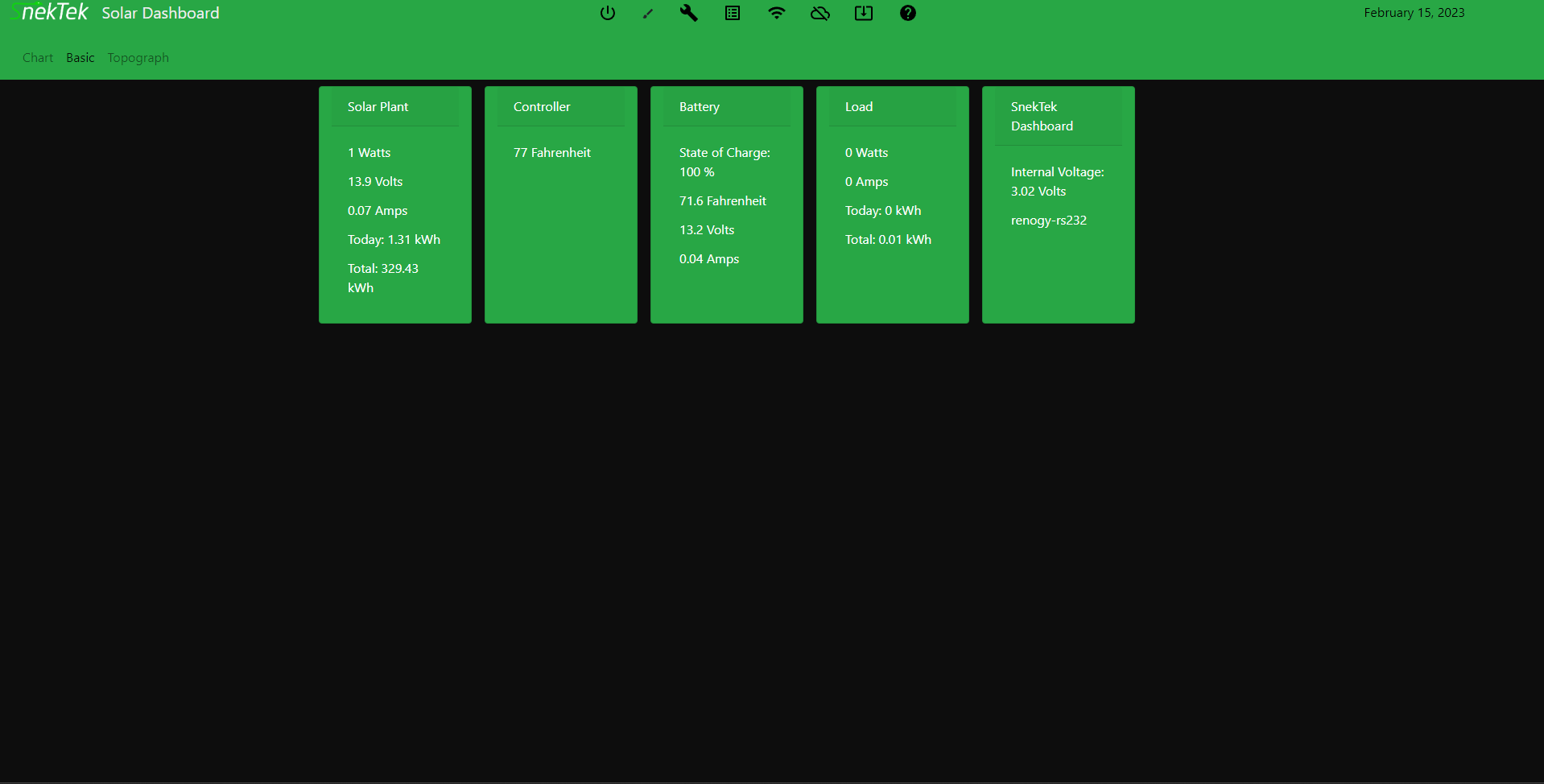Select the Basic tab
Image resolution: width=1544 pixels, height=784 pixels.
(81, 58)
